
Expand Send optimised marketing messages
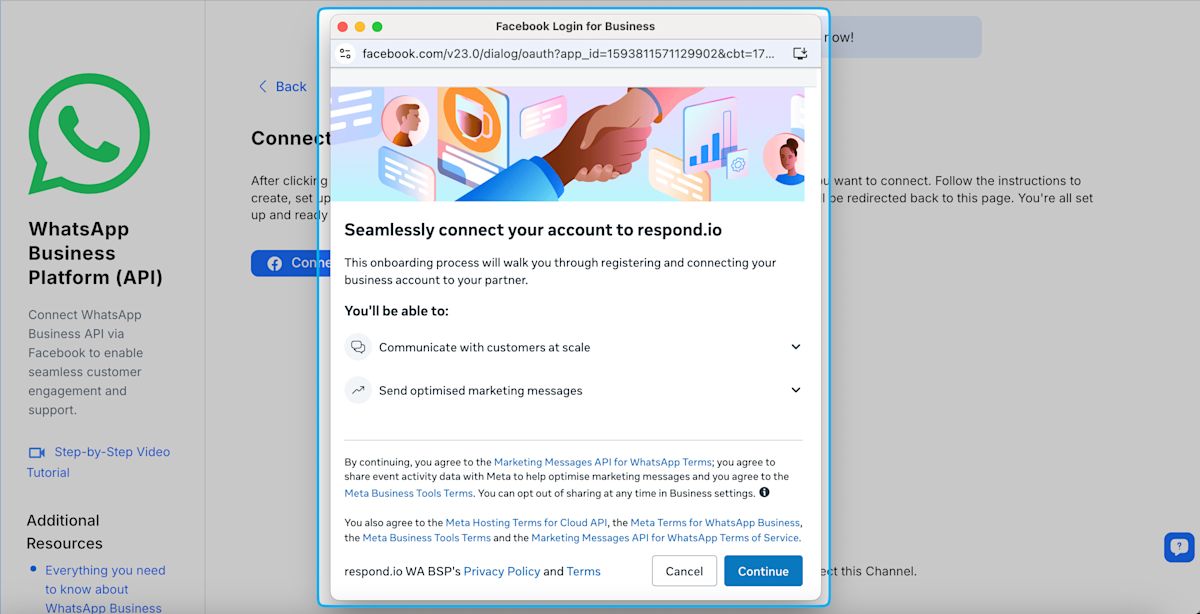click(x=795, y=390)
